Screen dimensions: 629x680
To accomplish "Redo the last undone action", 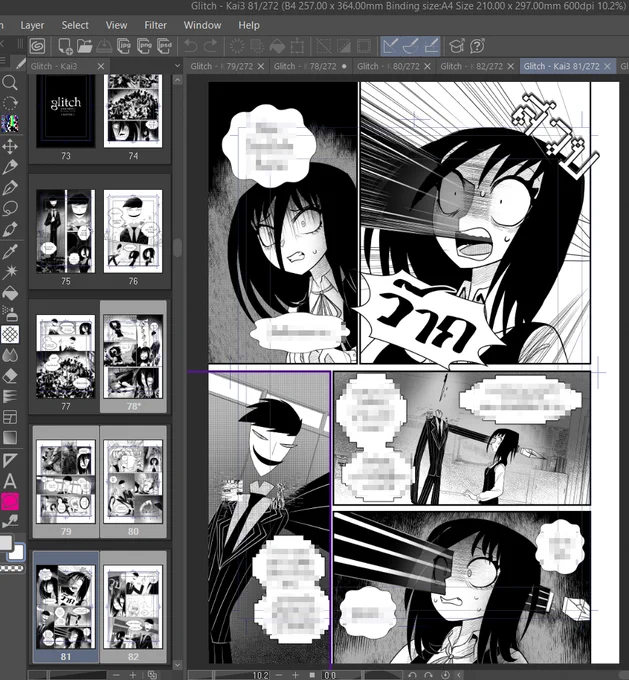I will [x=211, y=46].
